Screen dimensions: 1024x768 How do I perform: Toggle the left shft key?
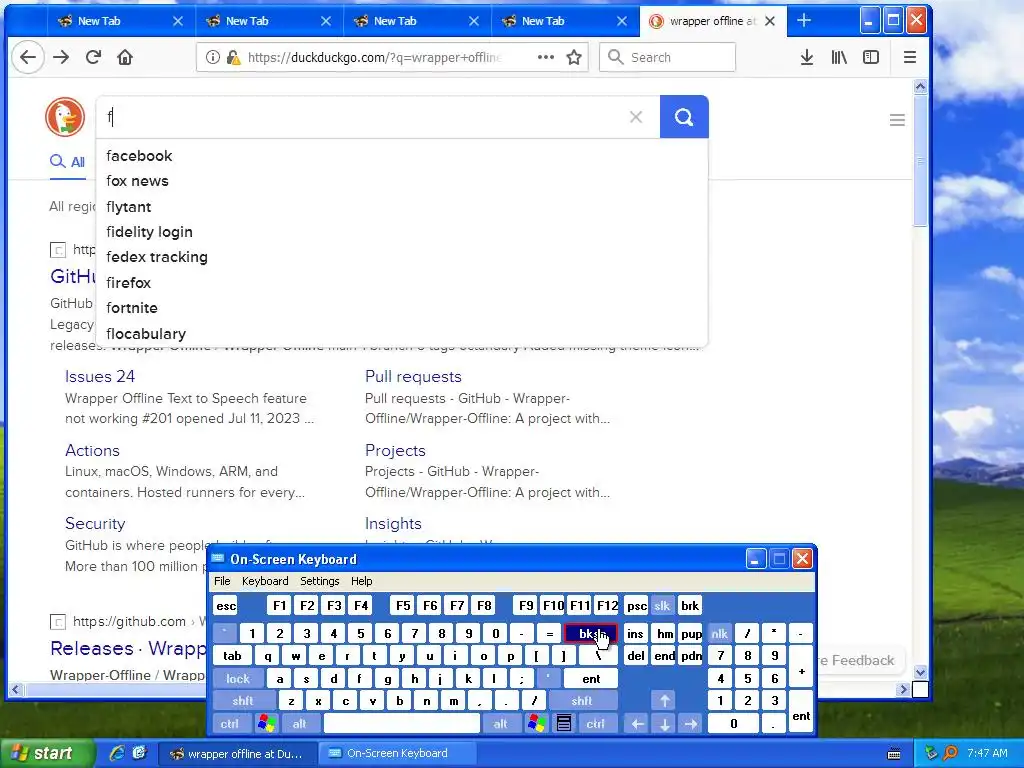242,701
